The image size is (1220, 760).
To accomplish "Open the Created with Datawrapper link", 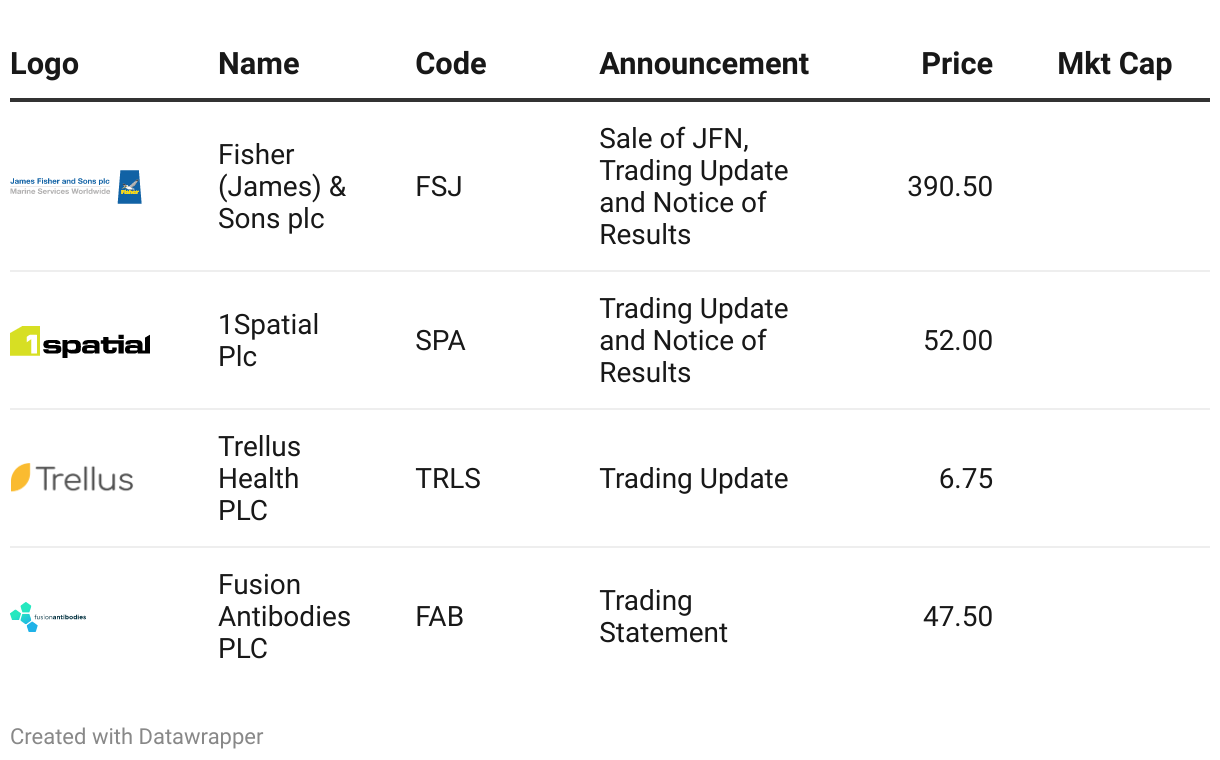I will (x=137, y=737).
